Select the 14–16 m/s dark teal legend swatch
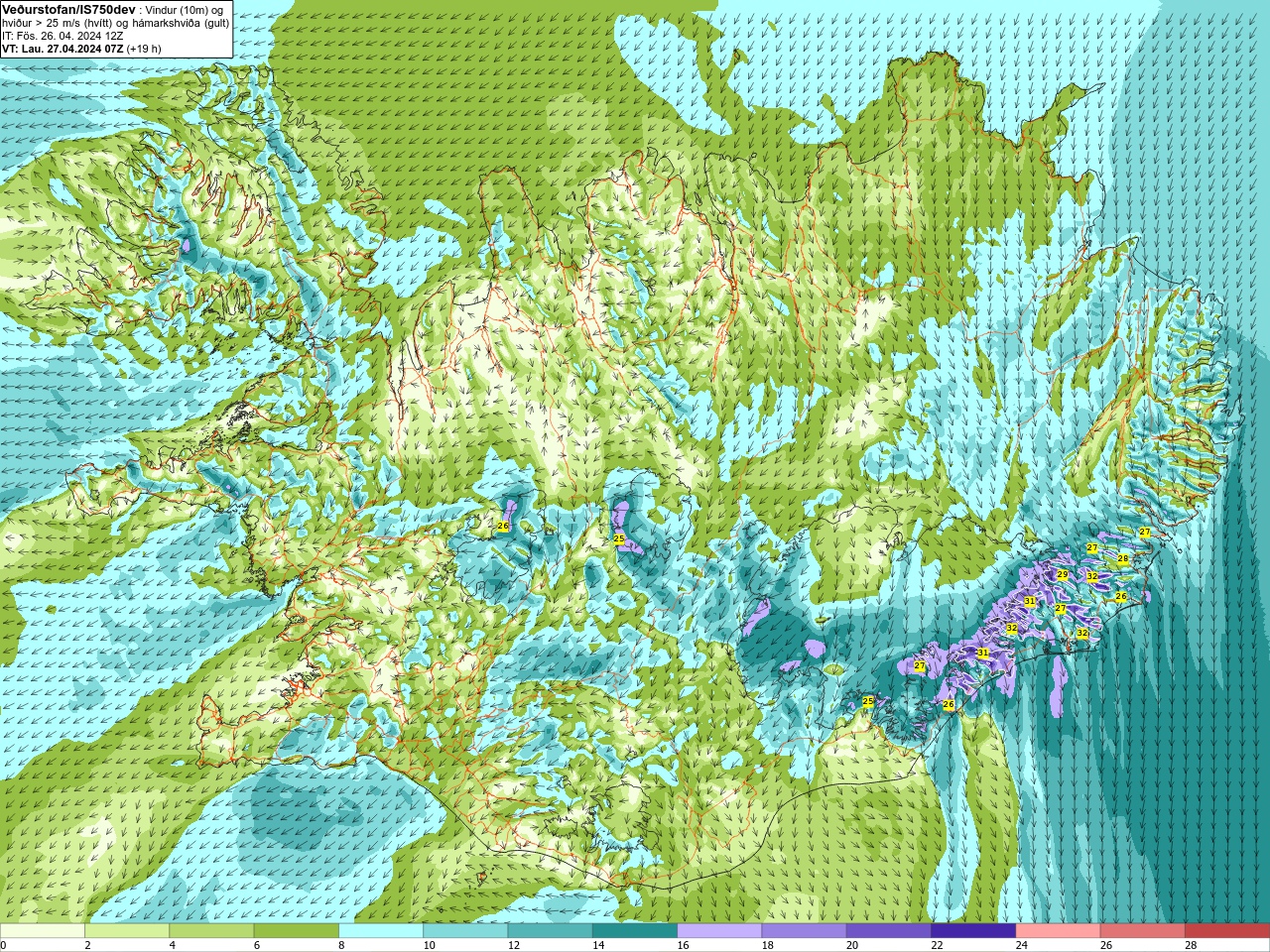The width and height of the screenshot is (1270, 952). (x=635, y=931)
